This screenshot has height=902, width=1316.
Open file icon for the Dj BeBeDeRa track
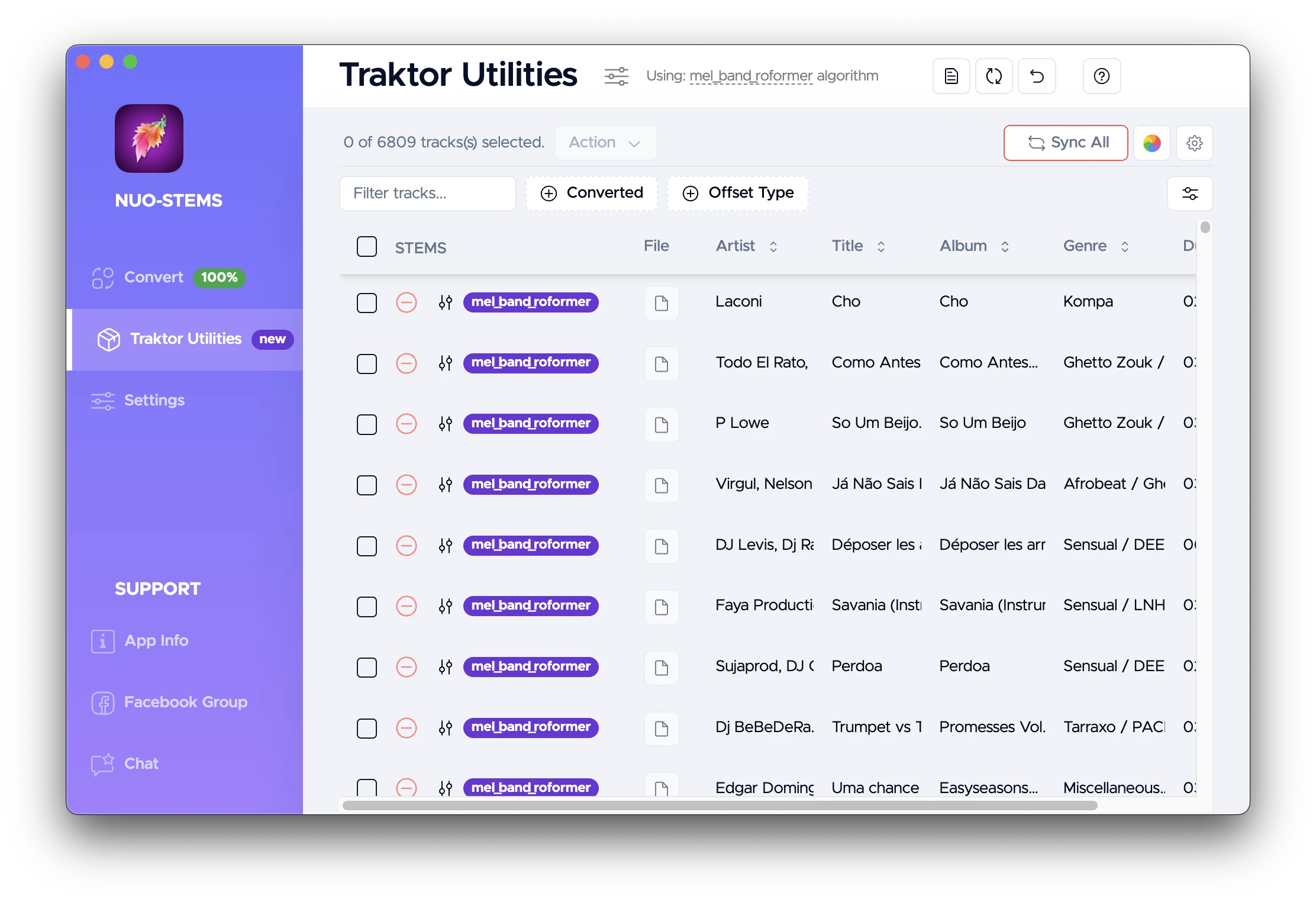pyautogui.click(x=662, y=728)
